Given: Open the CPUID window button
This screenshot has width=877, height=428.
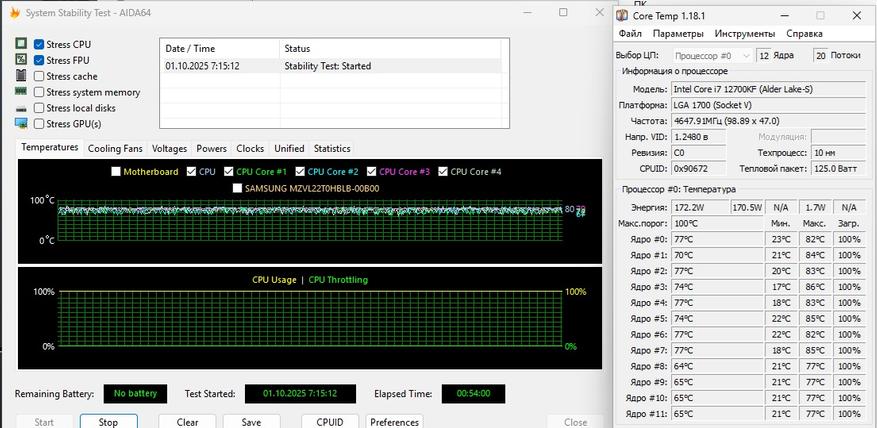Looking at the screenshot, I should tap(330, 421).
